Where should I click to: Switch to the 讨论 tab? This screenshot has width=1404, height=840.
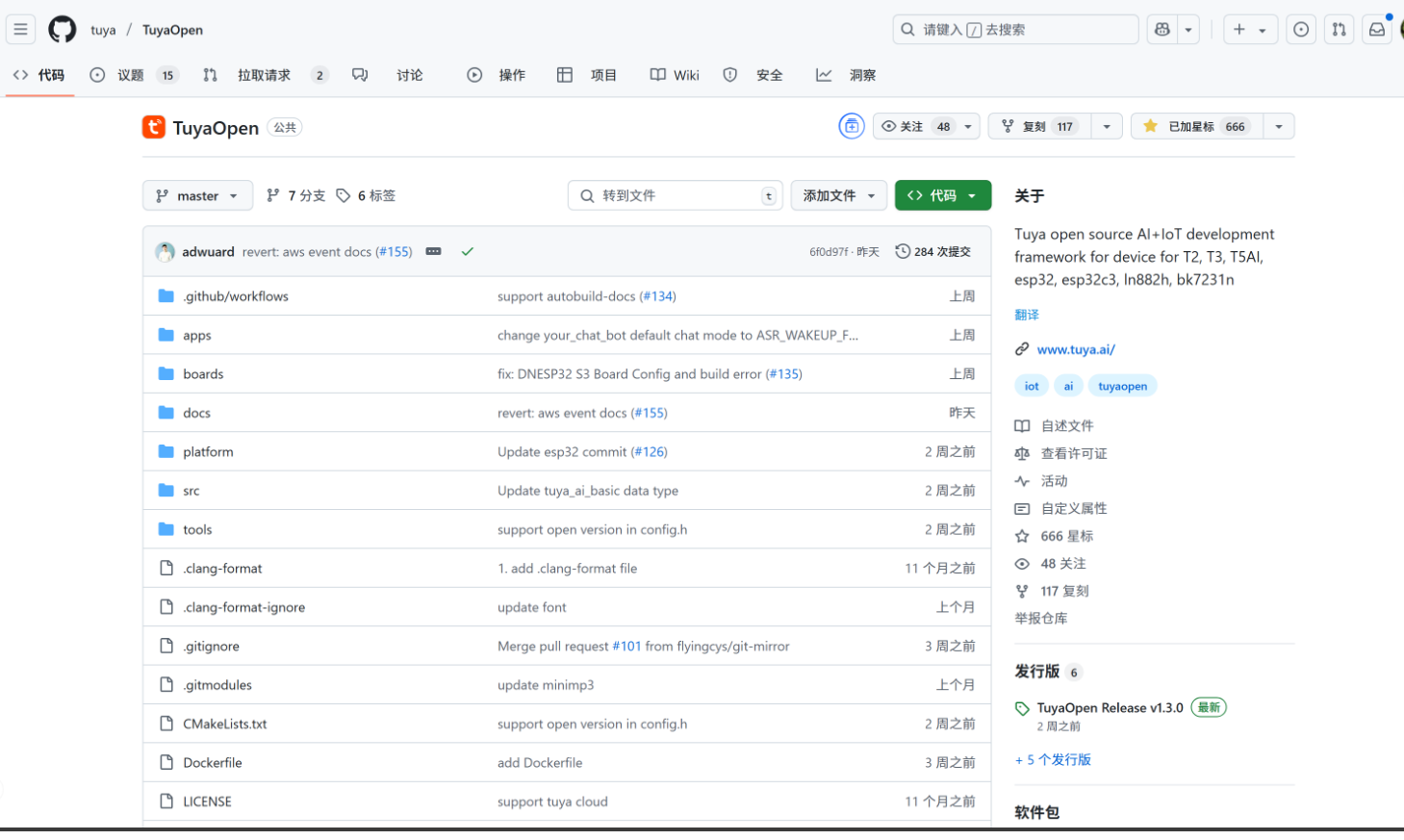coord(388,75)
